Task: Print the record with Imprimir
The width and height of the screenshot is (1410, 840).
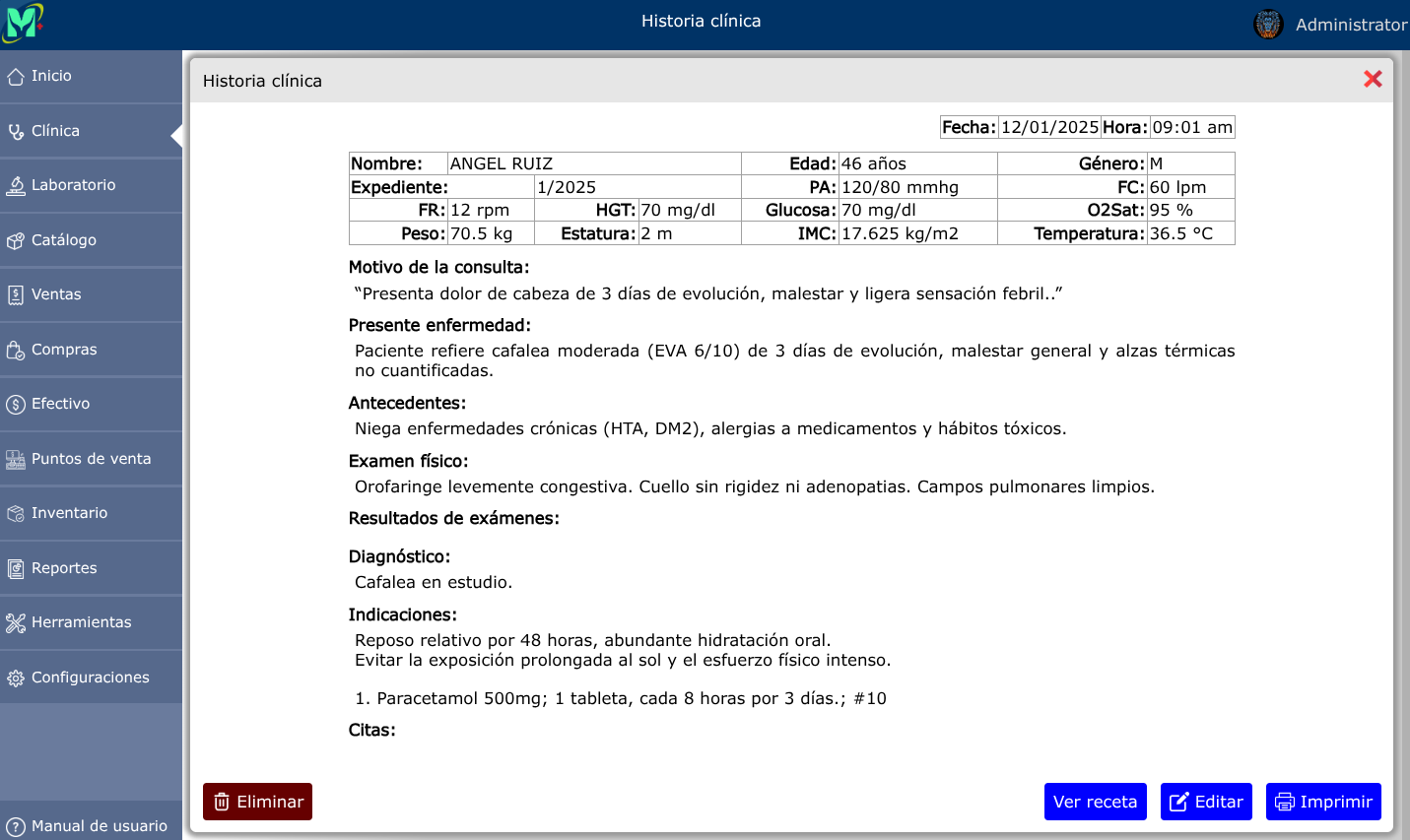Action: tap(1323, 802)
